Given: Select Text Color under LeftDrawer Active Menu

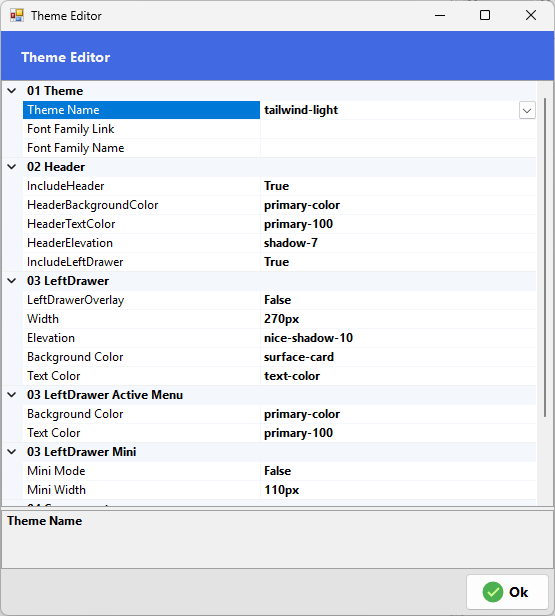Looking at the screenshot, I should pos(53,433).
